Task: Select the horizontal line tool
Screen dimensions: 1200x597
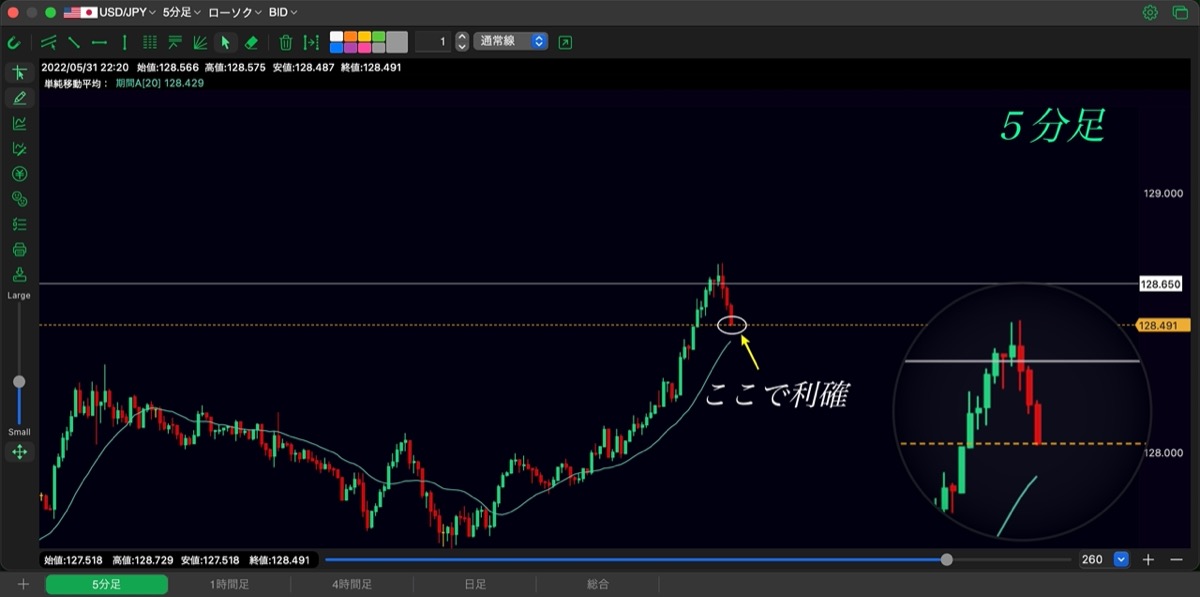Action: click(99, 42)
